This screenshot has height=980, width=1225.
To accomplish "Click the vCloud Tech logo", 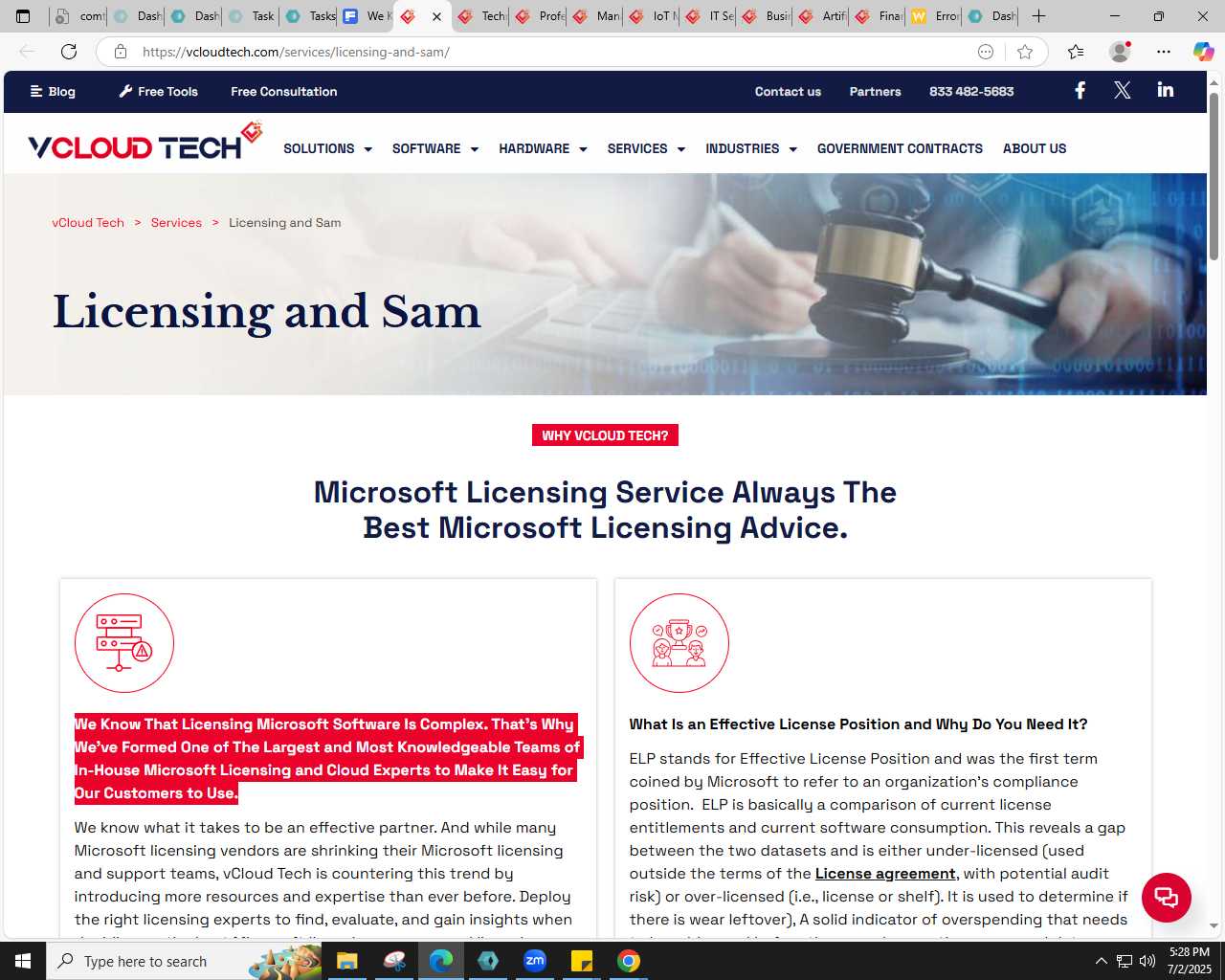I will coord(145,142).
